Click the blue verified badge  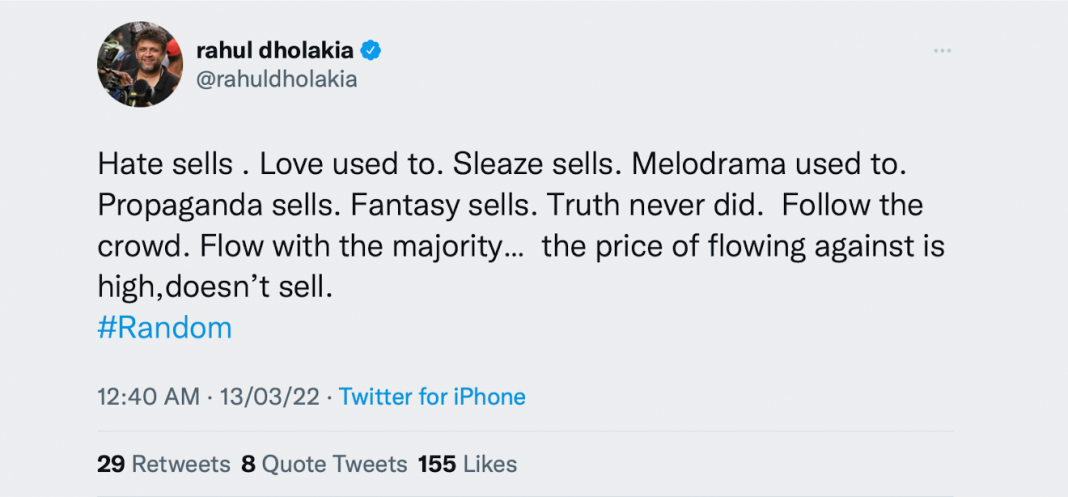pos(370,50)
